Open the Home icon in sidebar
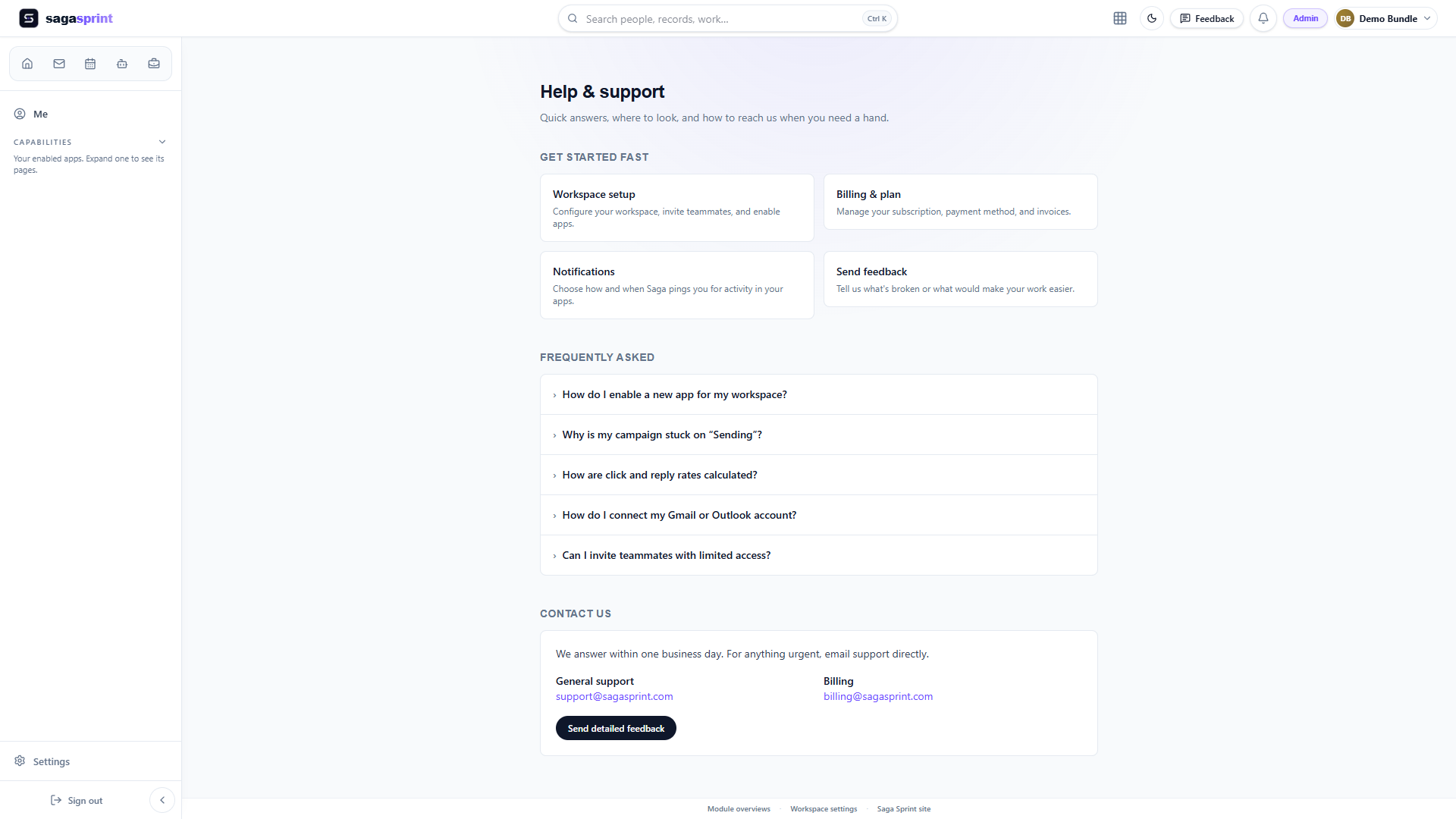This screenshot has height=819, width=1456. [x=27, y=64]
